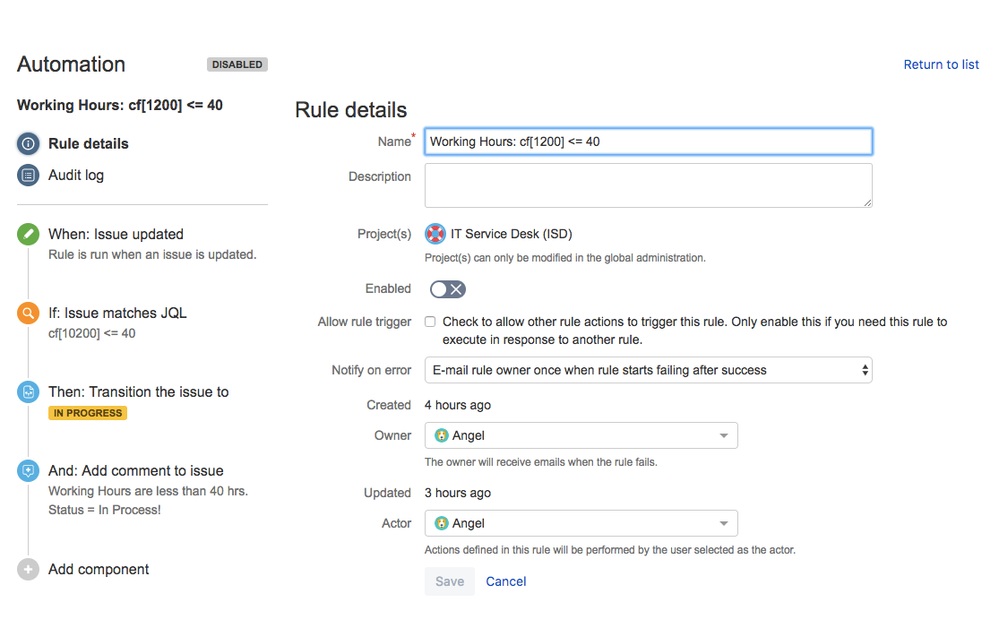This screenshot has width=999, height=636.
Task: Click the IT Service Desk project lifebuoy icon
Action: (435, 234)
